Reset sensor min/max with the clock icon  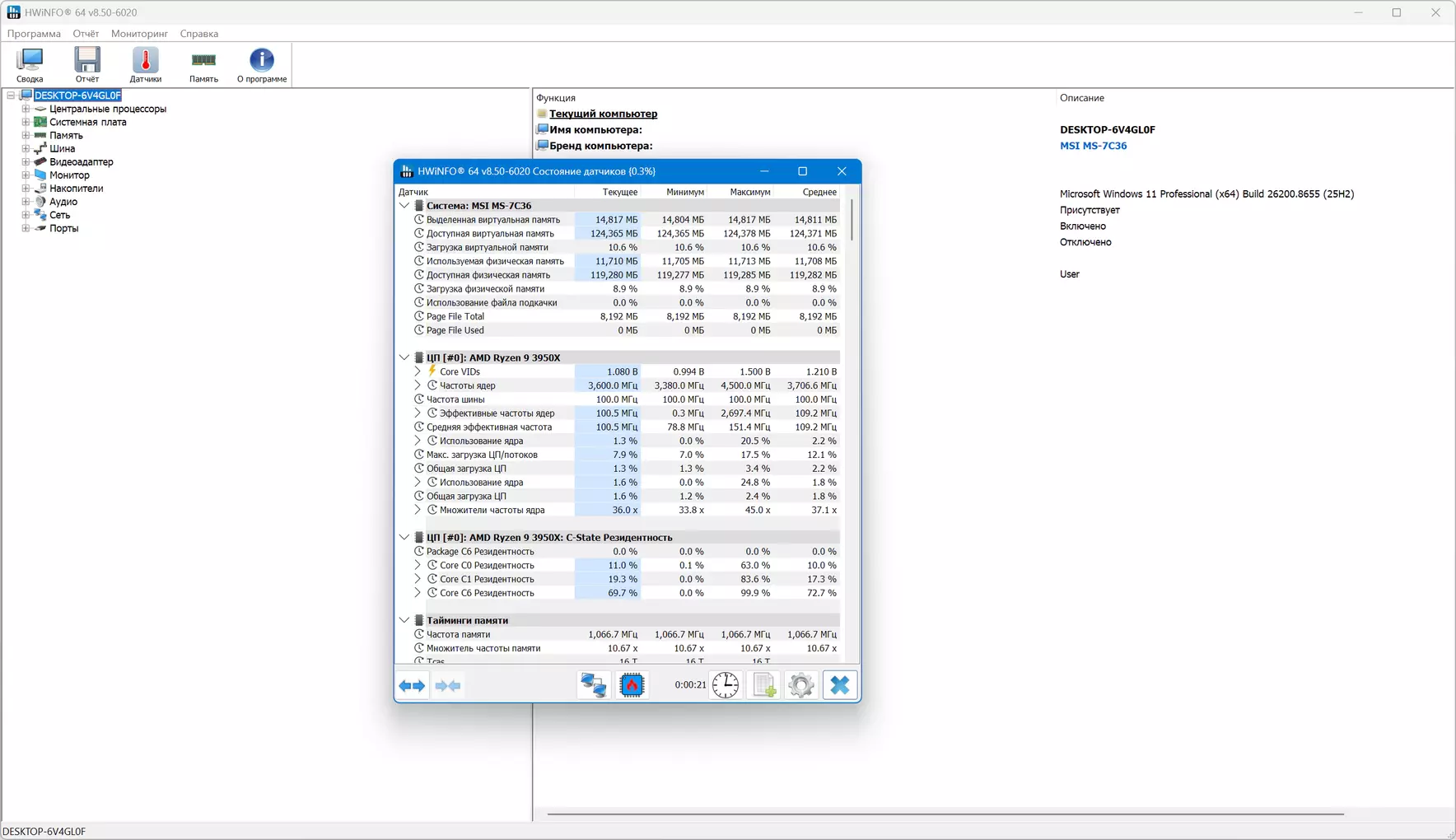pyautogui.click(x=726, y=685)
